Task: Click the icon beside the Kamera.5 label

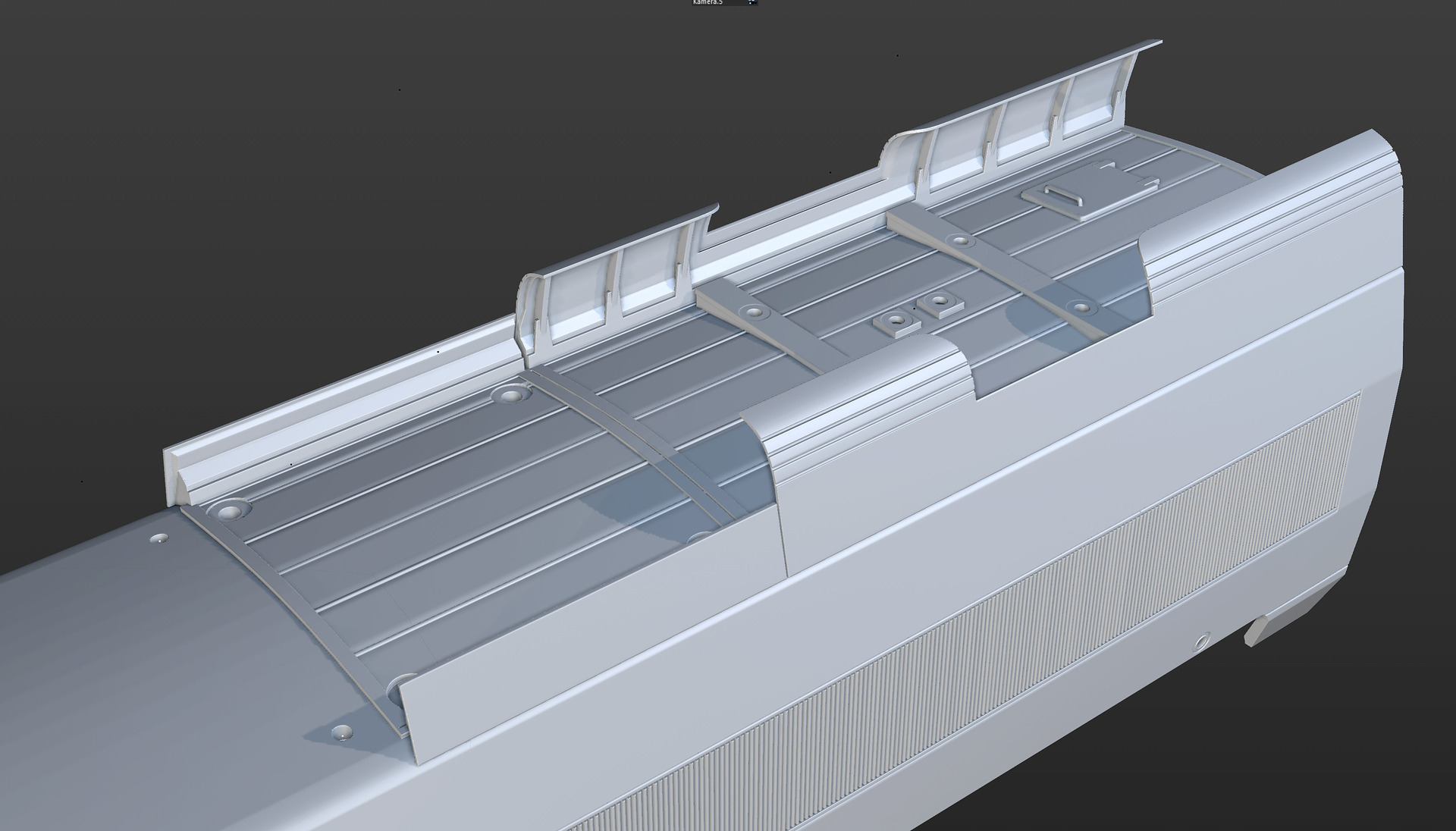Action: [x=752, y=2]
